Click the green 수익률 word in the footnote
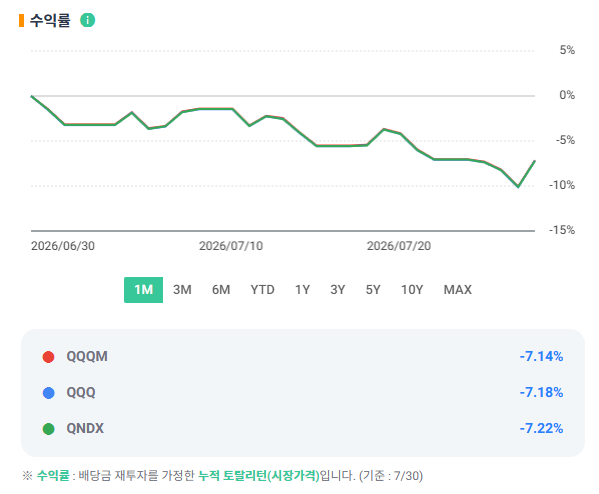The image size is (599, 494). click(53, 476)
